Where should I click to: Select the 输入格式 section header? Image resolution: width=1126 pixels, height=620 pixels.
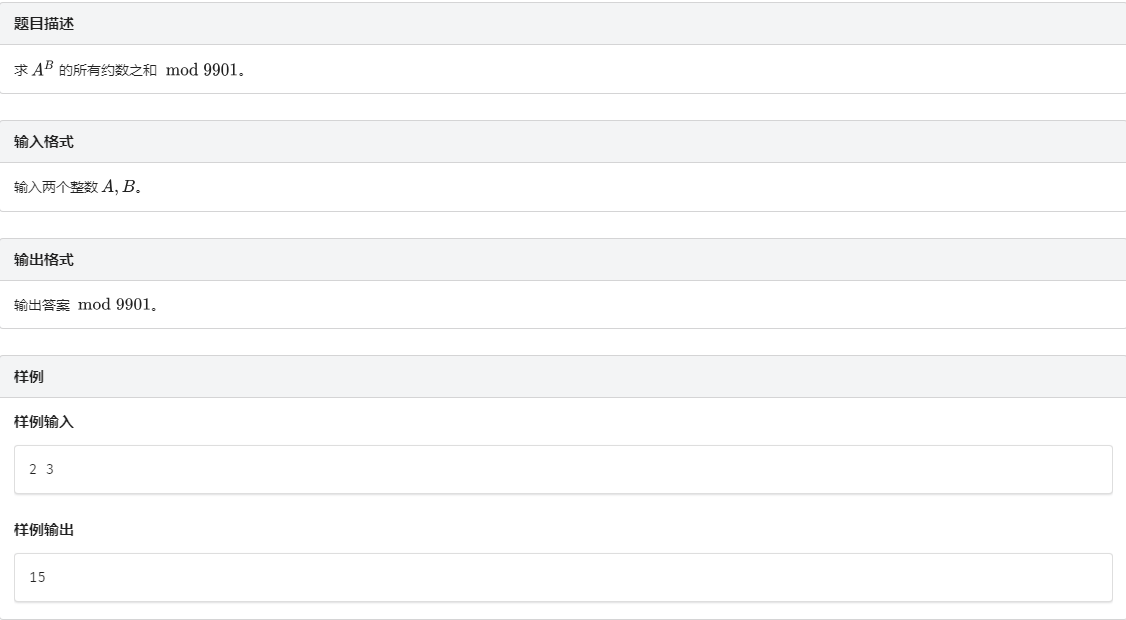(44, 142)
